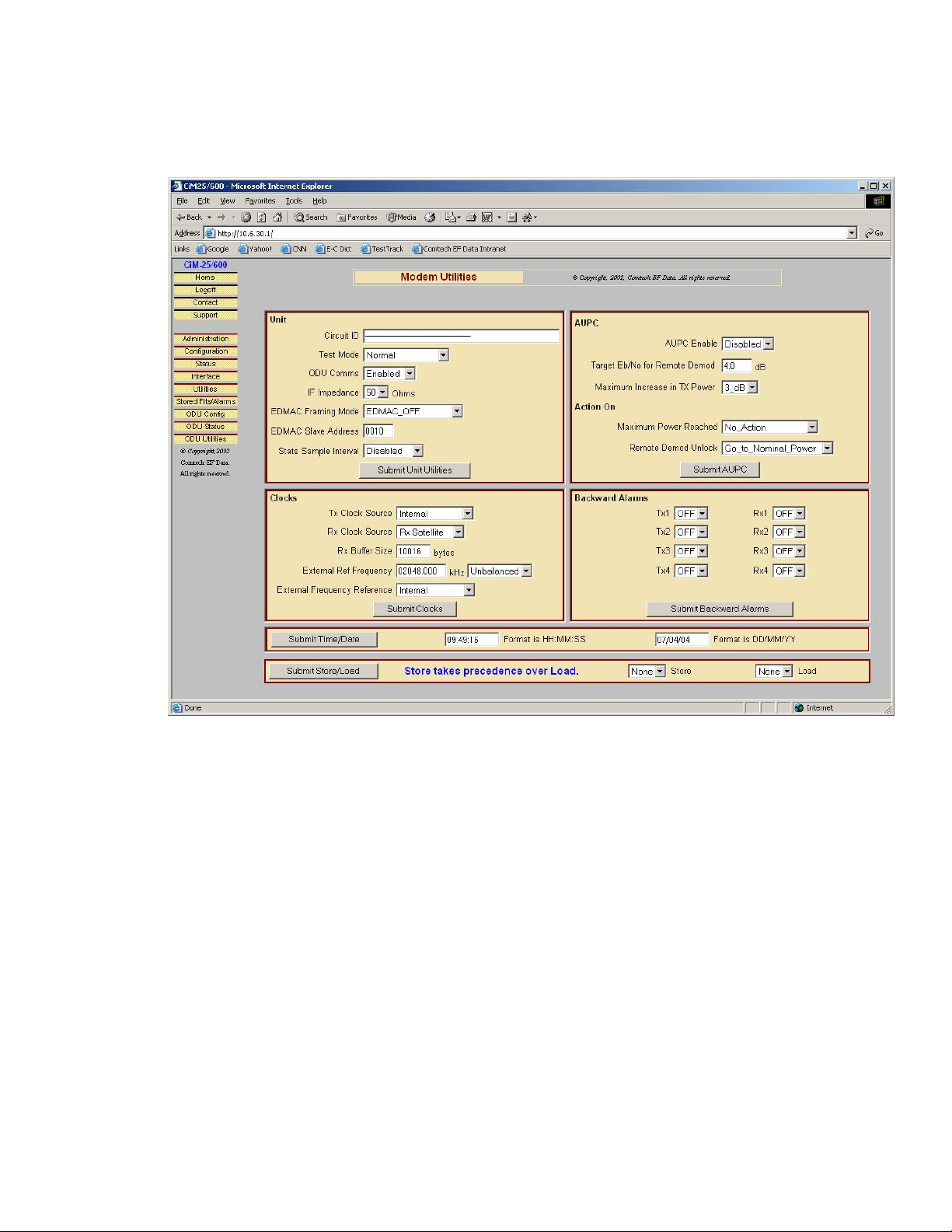Open the EDMAC Framing Mode dropdown
The image size is (952, 1232).
413,411
